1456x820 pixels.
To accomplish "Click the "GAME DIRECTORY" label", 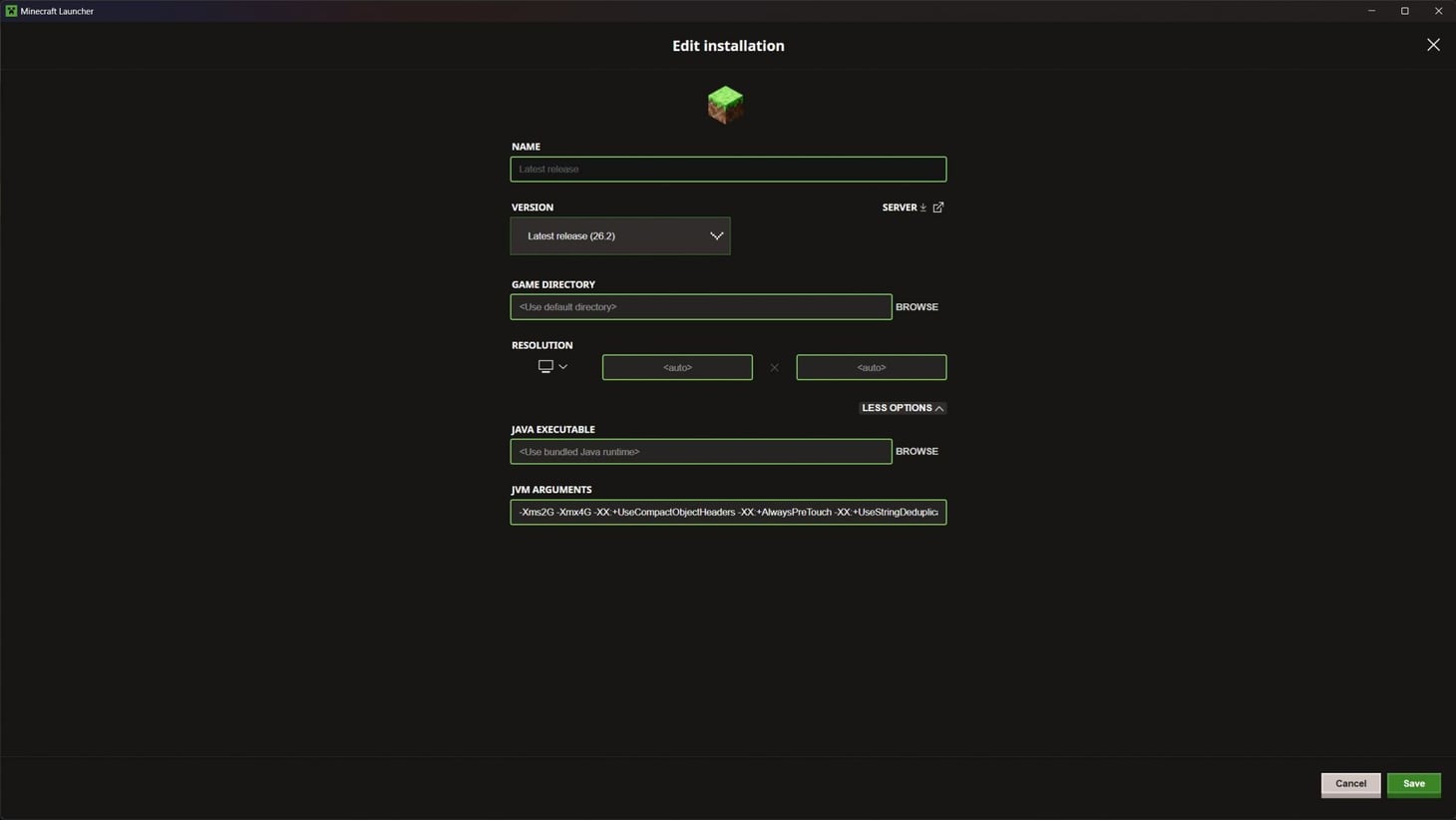I will [x=553, y=284].
